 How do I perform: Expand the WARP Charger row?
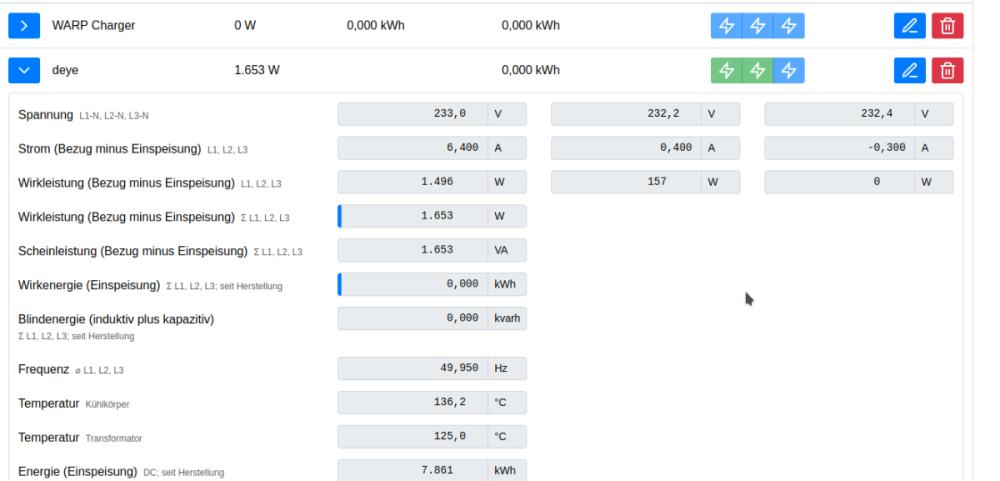click(x=24, y=25)
